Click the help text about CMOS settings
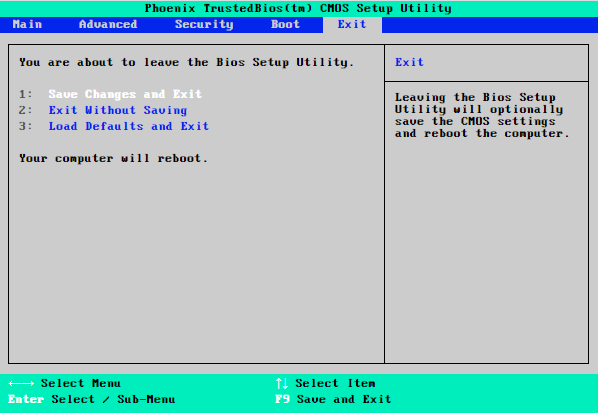Screen dimensions: 598x413 pyautogui.click(x=482, y=115)
